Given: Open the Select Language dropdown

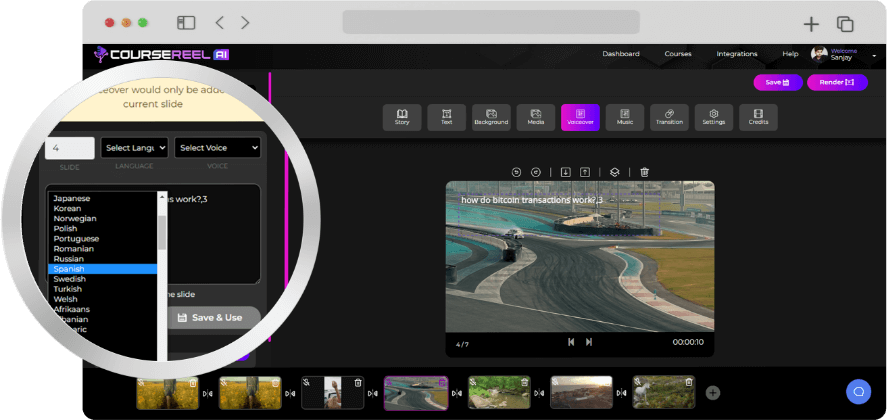Looking at the screenshot, I should pyautogui.click(x=134, y=148).
